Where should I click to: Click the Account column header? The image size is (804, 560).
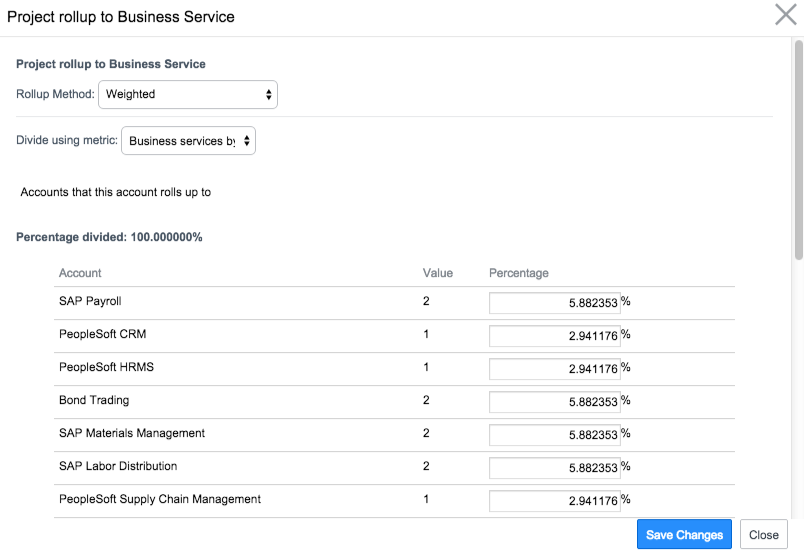point(80,273)
